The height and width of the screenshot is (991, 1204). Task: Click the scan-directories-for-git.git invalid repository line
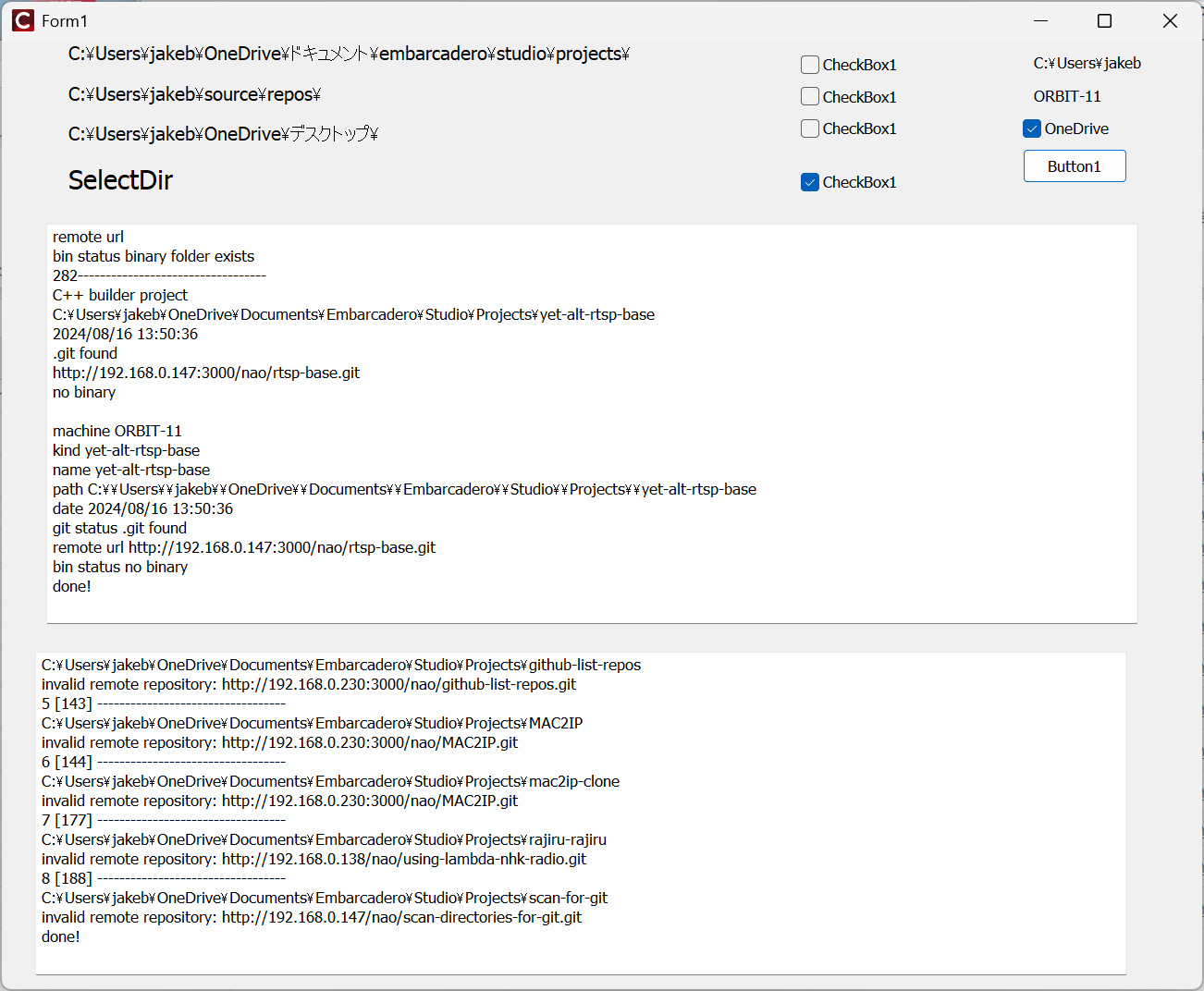coord(312,917)
